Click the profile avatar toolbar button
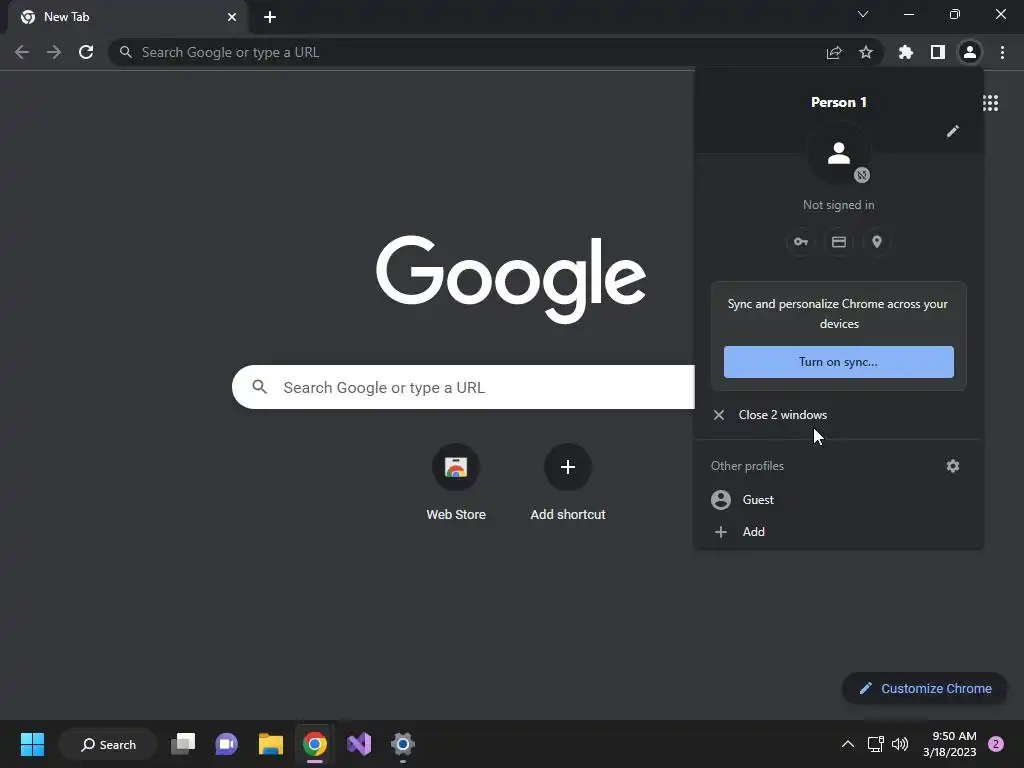 [970, 52]
